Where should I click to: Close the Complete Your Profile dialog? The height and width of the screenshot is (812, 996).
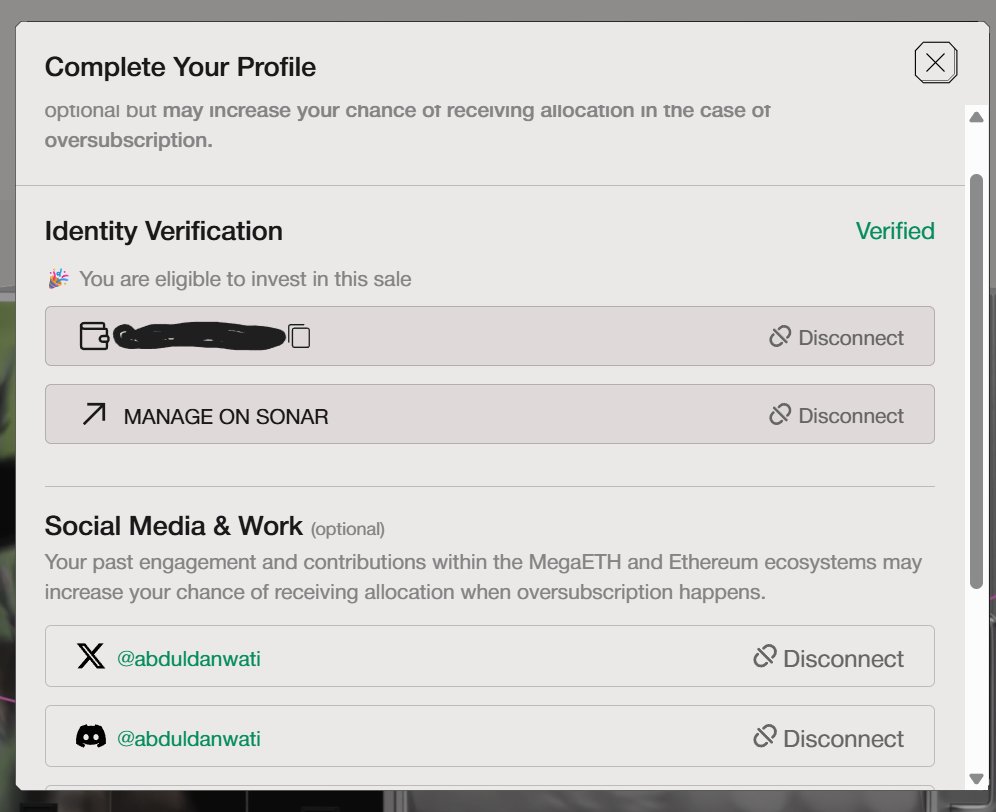click(936, 63)
